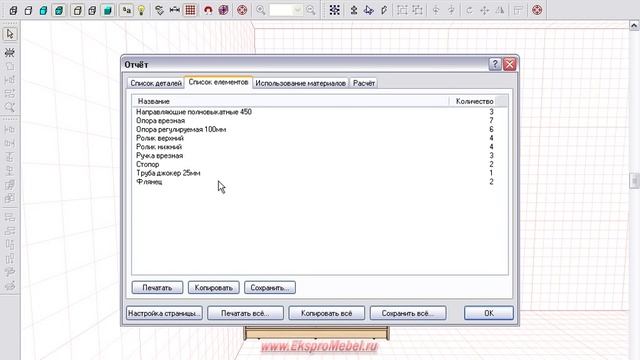
Task: Select row 'Труба джокер 25мм'
Action: [x=320, y=173]
